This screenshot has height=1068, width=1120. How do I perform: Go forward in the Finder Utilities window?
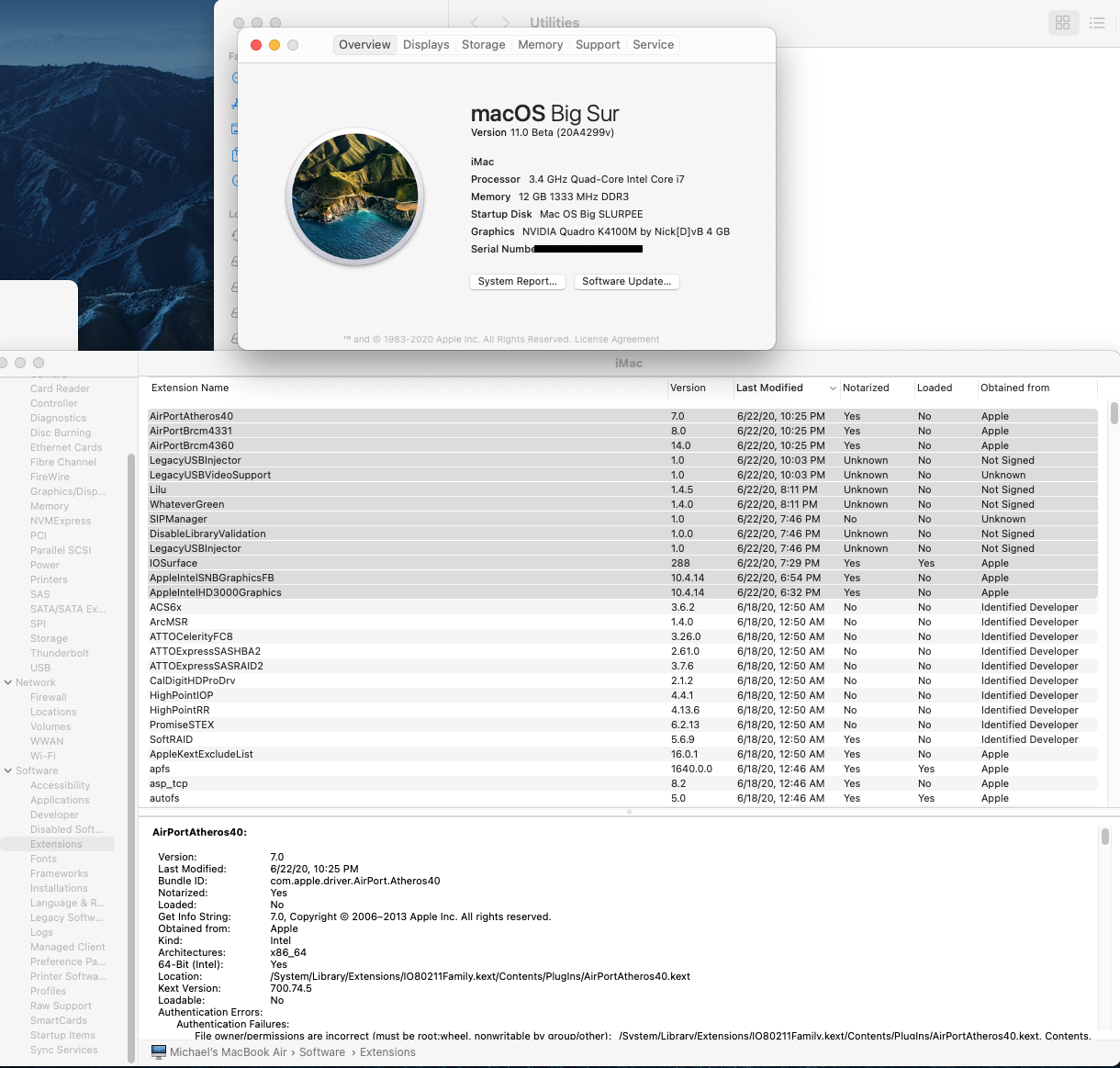(x=506, y=22)
